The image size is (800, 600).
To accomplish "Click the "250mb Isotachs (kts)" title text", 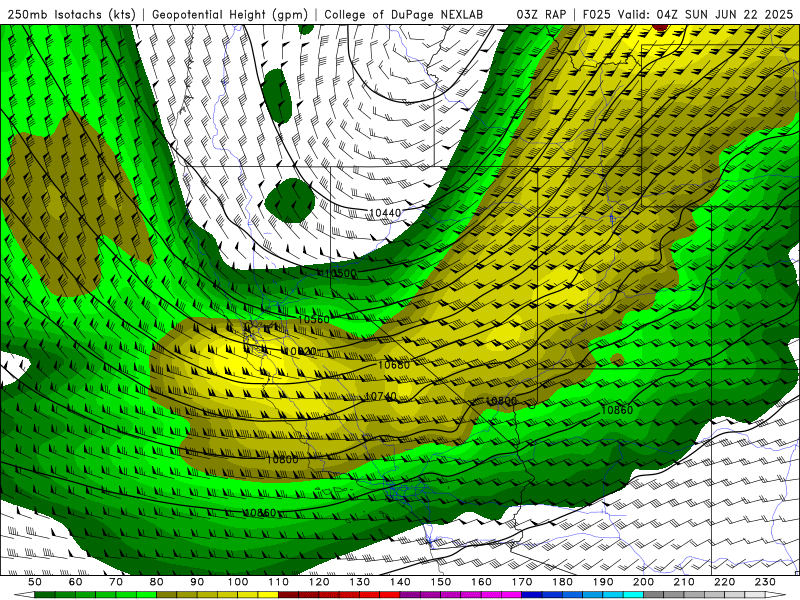I will point(72,14).
